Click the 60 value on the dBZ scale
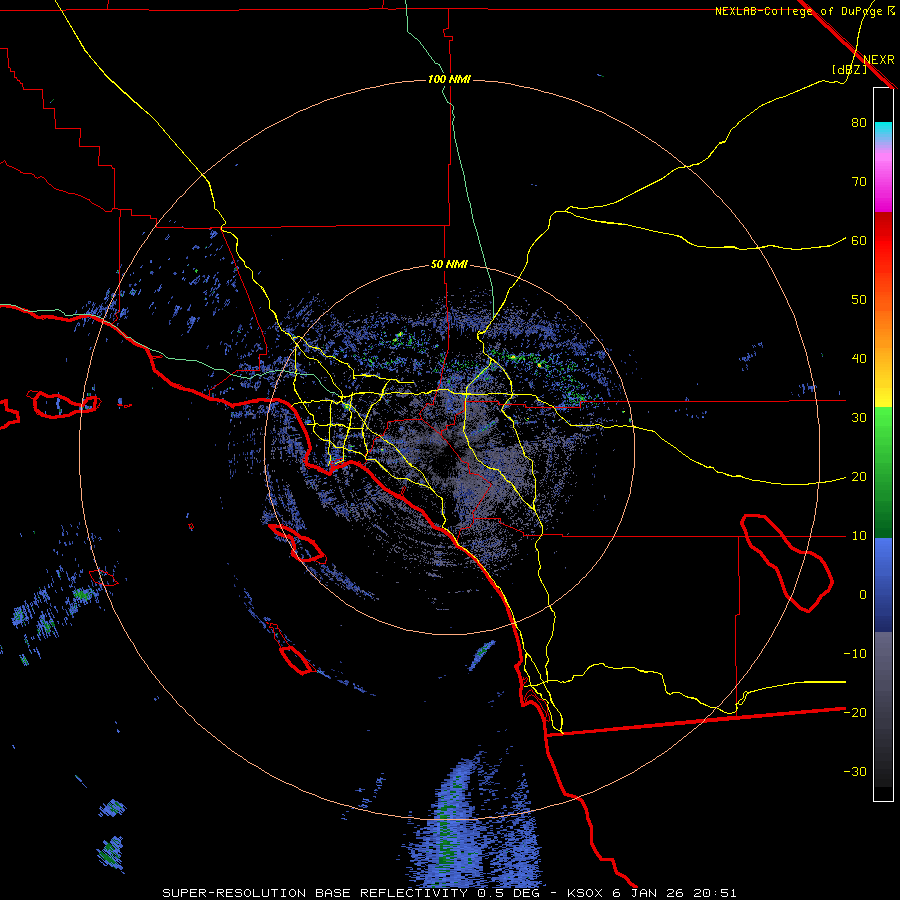This screenshot has height=900, width=900. pyautogui.click(x=859, y=241)
